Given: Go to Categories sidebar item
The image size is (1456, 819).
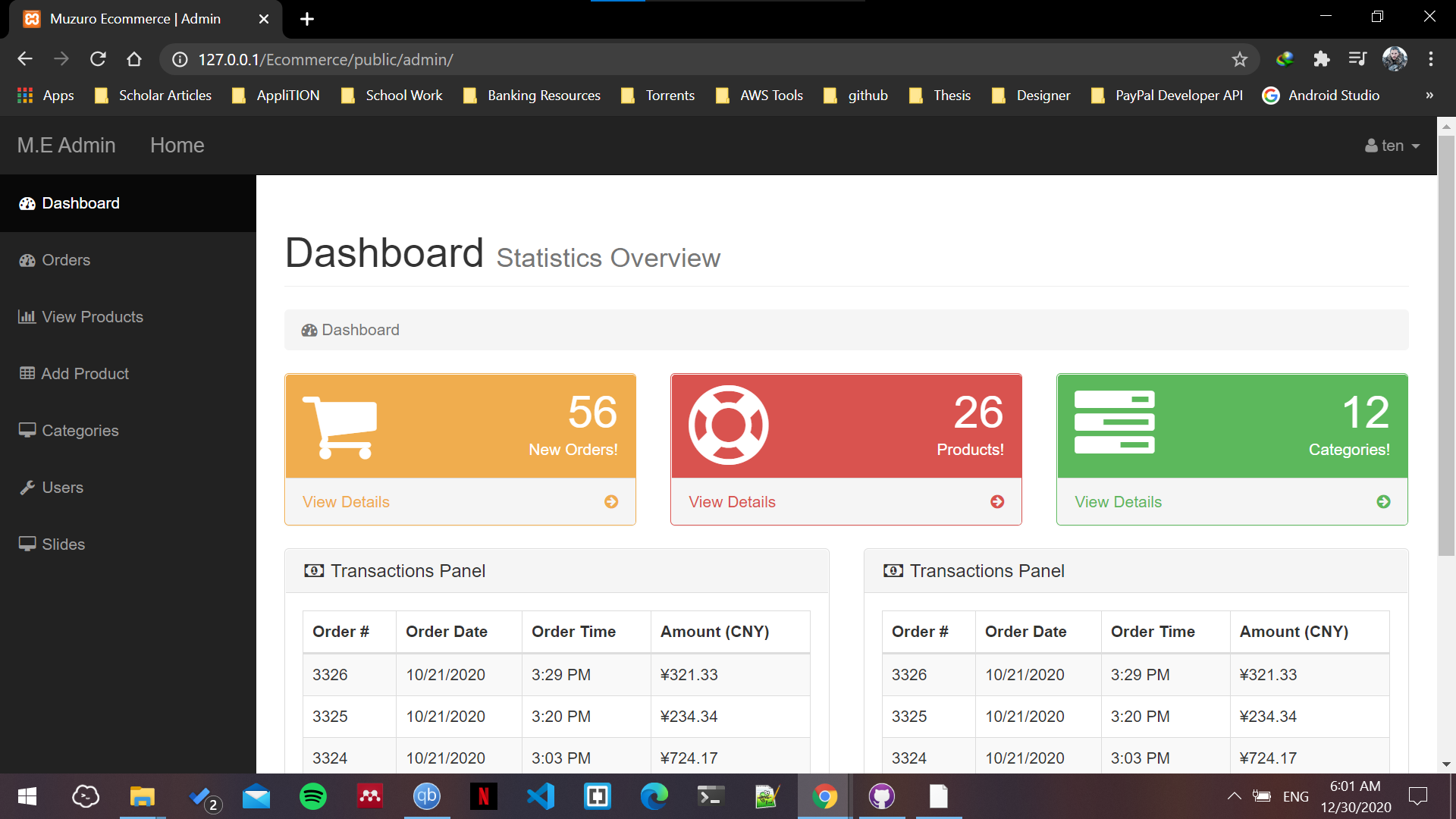Looking at the screenshot, I should (x=80, y=431).
